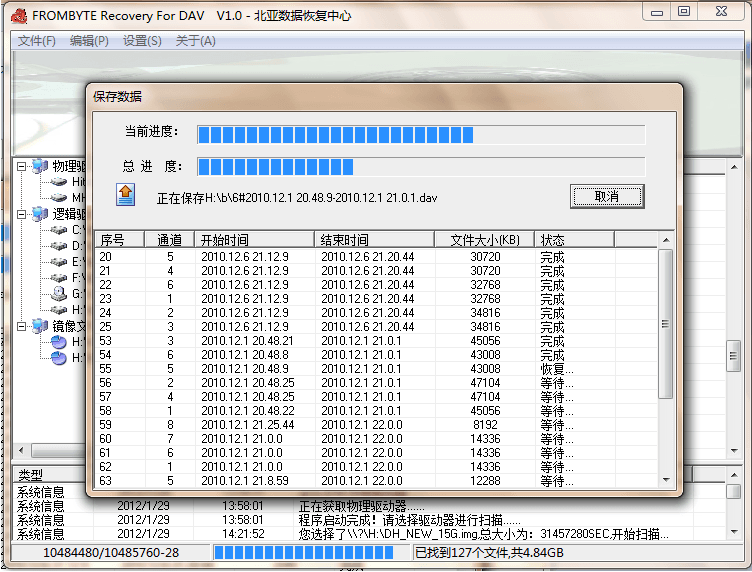This screenshot has height=572, width=752.
Task: Collapse the 镜像文 image files tree node
Action: (22, 326)
